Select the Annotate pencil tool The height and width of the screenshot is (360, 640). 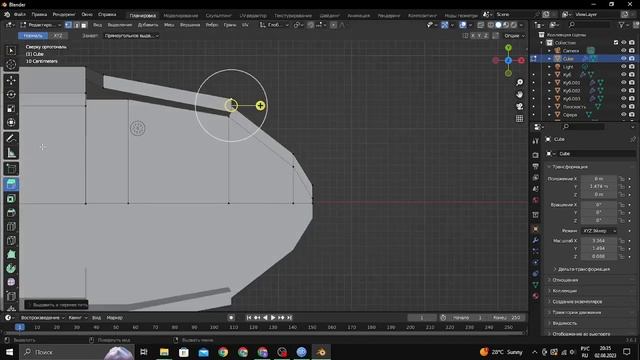click(11, 139)
